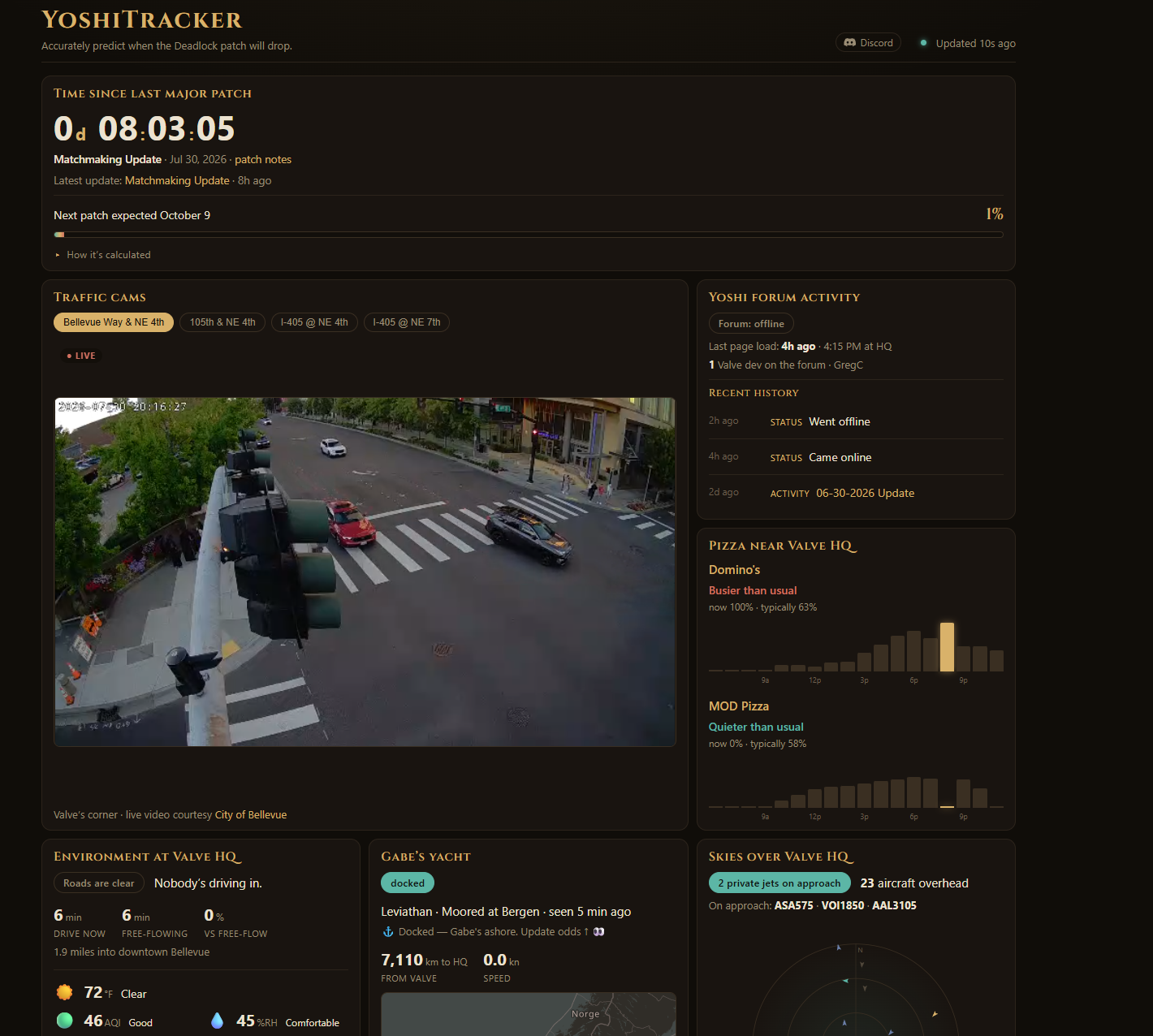1153x1036 pixels.
Task: Click the Updated 10s ago text
Action: point(976,43)
